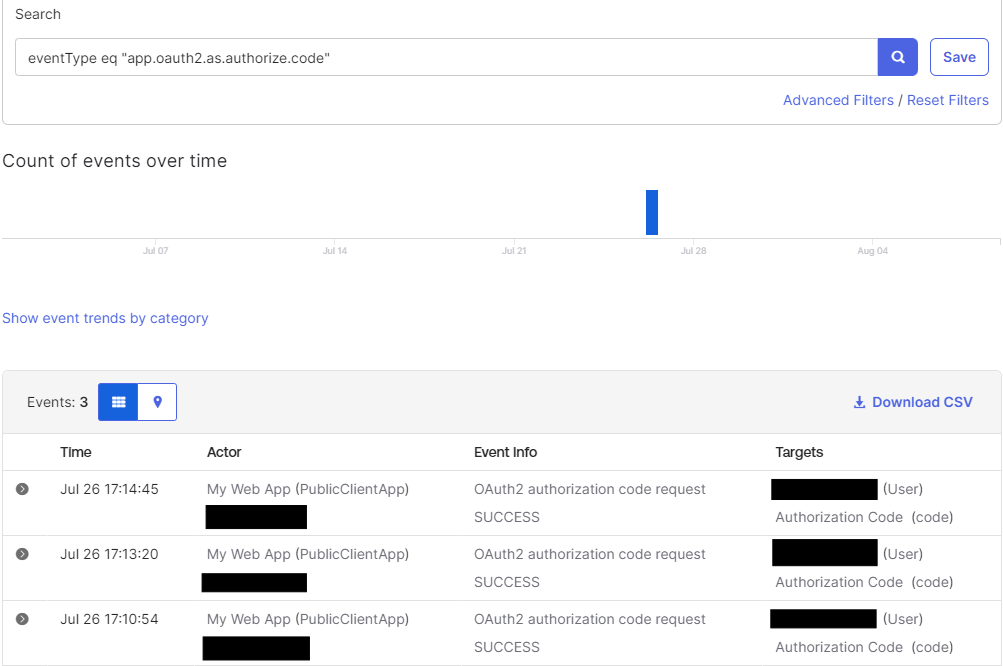This screenshot has height=666, width=1003.
Task: Click the Jul 28 chart axis label
Action: [693, 251]
